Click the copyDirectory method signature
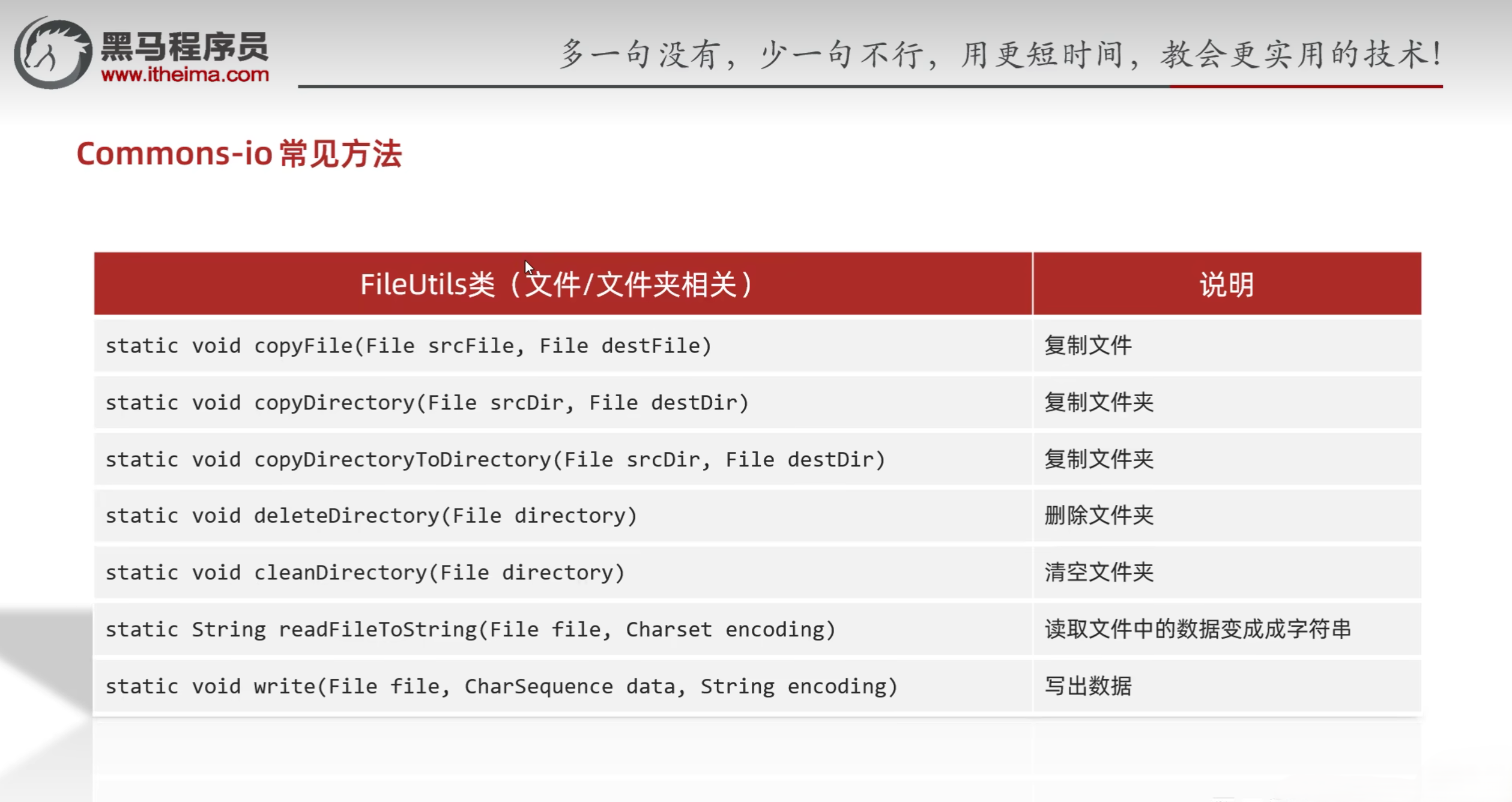 426,402
